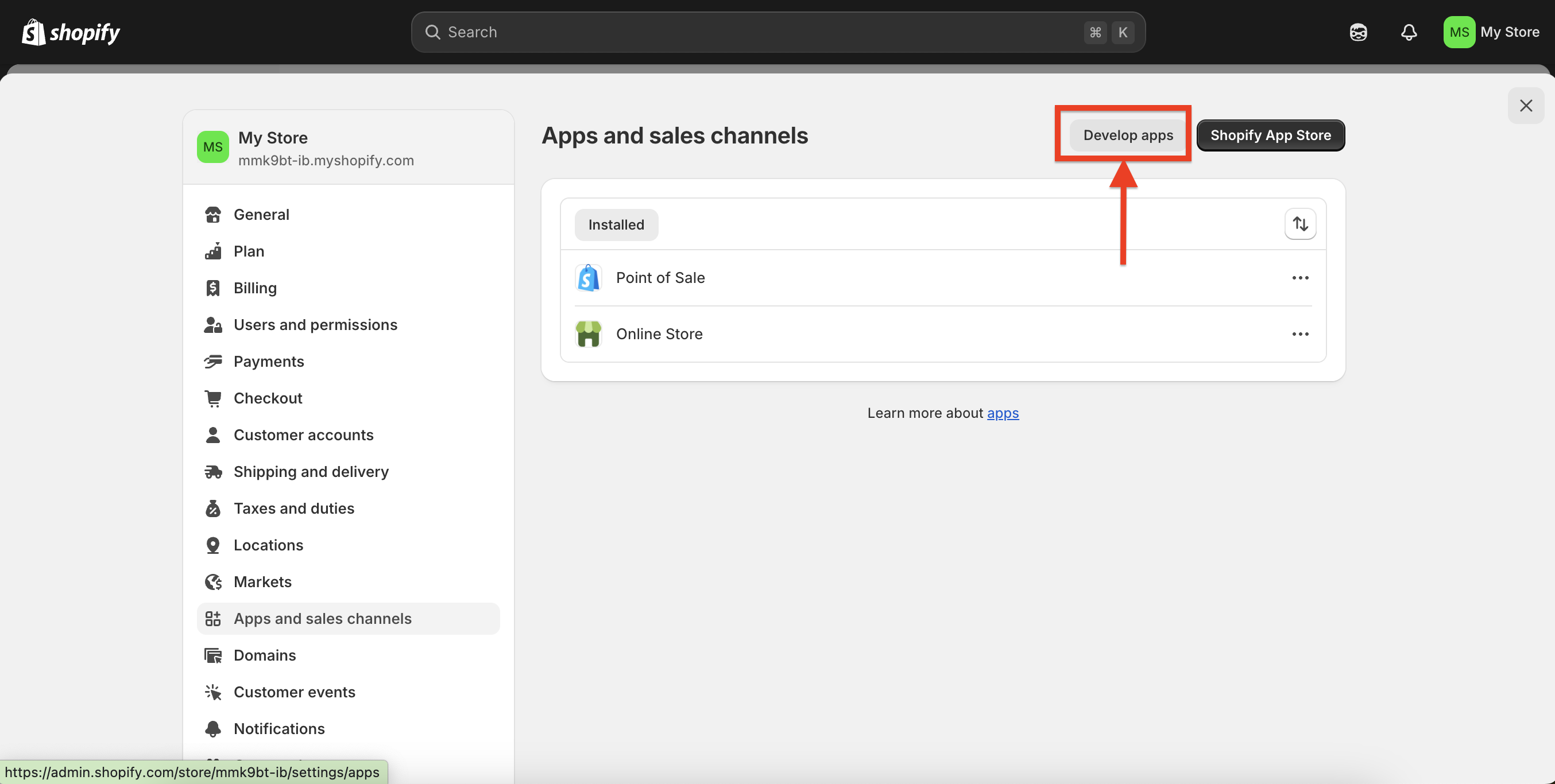Select the Installed filter tab
This screenshot has width=1555, height=784.
click(x=616, y=225)
